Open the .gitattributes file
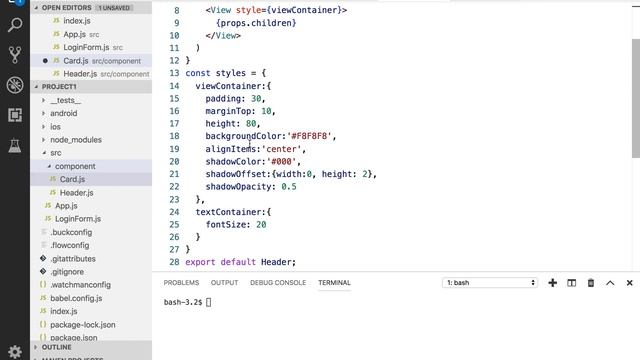Image resolution: width=640 pixels, height=360 pixels. (x=73, y=259)
